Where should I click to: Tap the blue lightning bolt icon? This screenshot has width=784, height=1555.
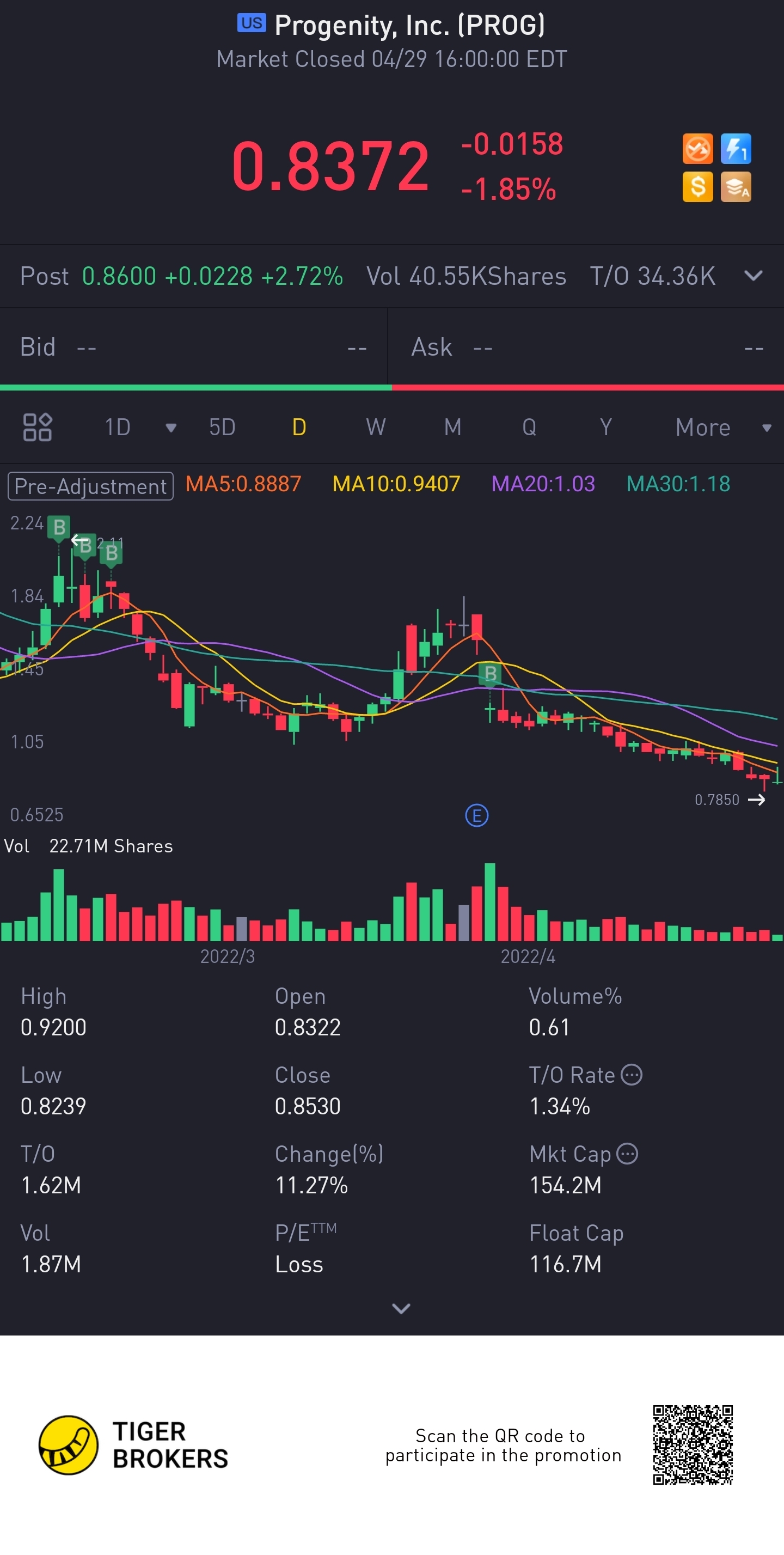(735, 149)
